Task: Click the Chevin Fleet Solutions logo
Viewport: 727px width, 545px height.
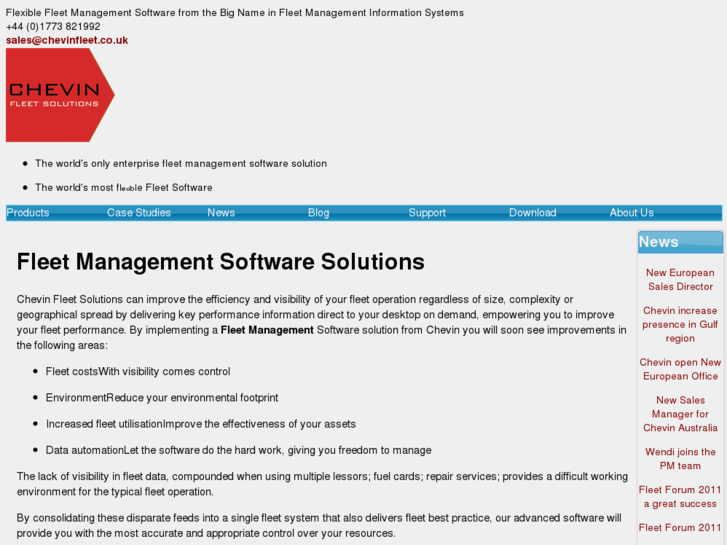Action: coord(60,95)
